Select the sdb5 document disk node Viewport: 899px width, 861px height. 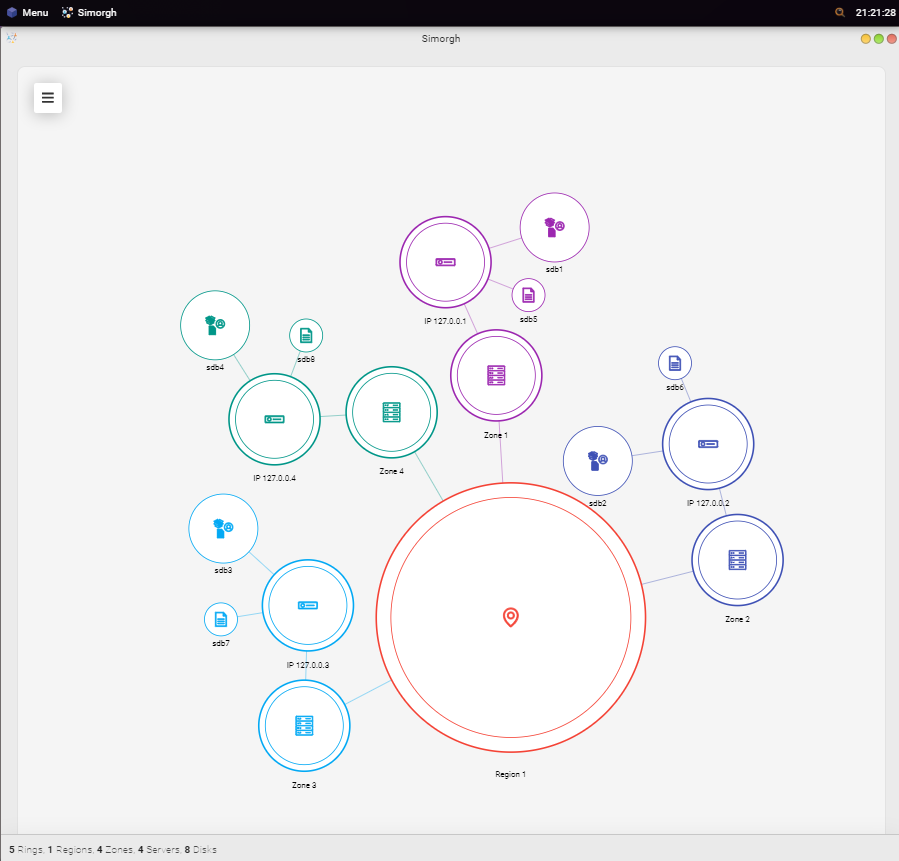528,295
